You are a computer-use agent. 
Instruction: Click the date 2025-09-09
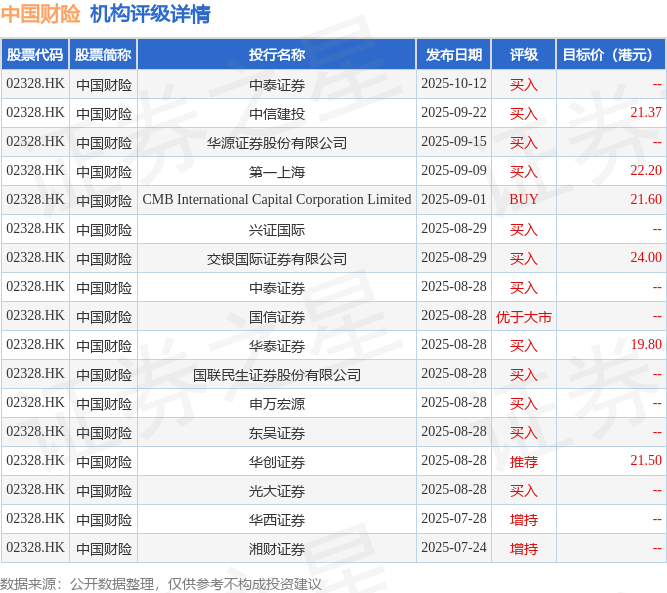(453, 170)
